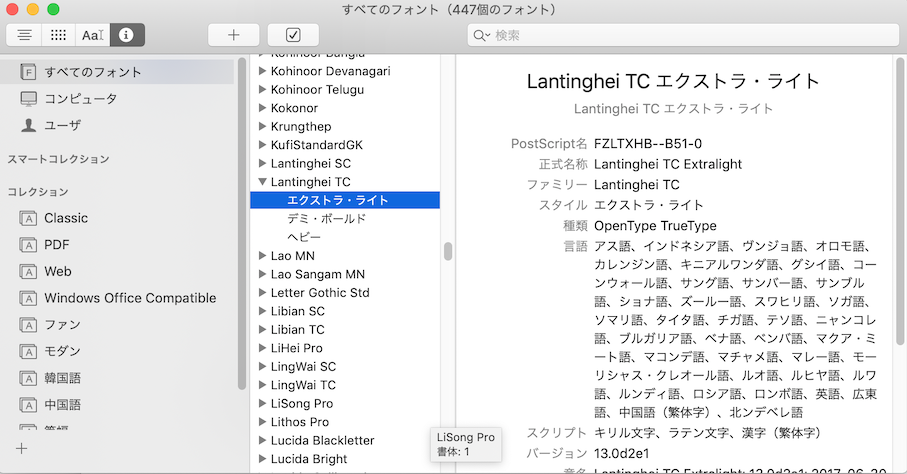Click the ファン collection label
Image resolution: width=907 pixels, height=474 pixels.
point(62,325)
